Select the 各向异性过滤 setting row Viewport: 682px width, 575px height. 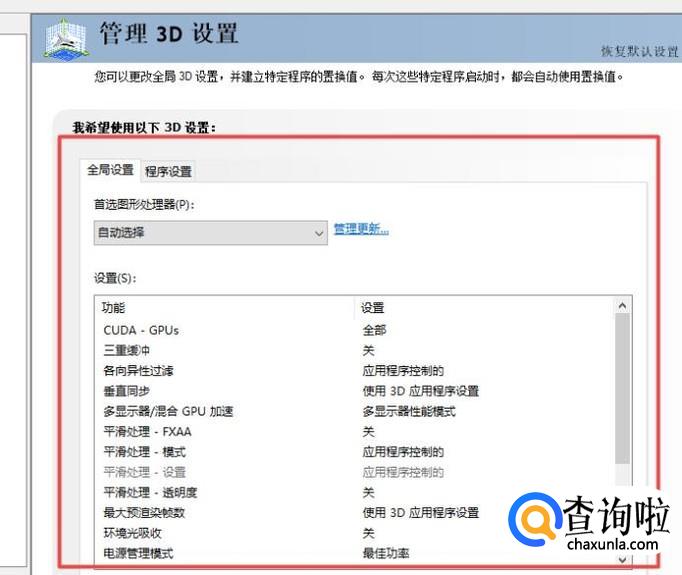354,371
